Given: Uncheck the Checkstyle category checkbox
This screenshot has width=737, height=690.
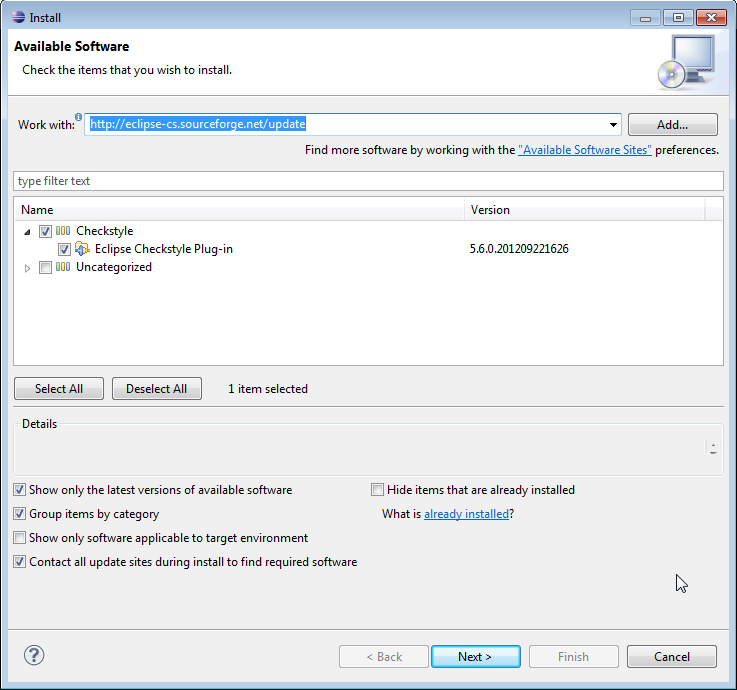Looking at the screenshot, I should click(45, 231).
